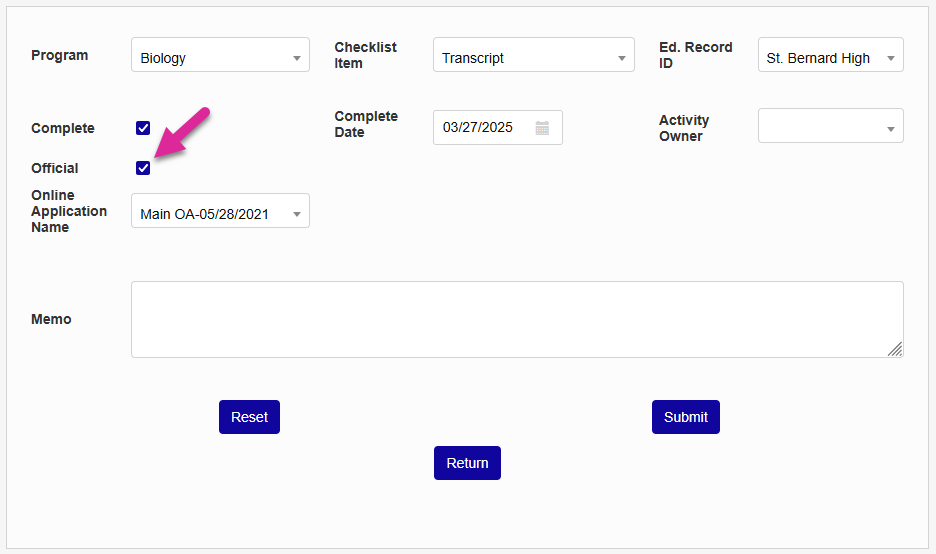The image size is (936, 554).
Task: Toggle the Official checkbox
Action: click(x=143, y=168)
